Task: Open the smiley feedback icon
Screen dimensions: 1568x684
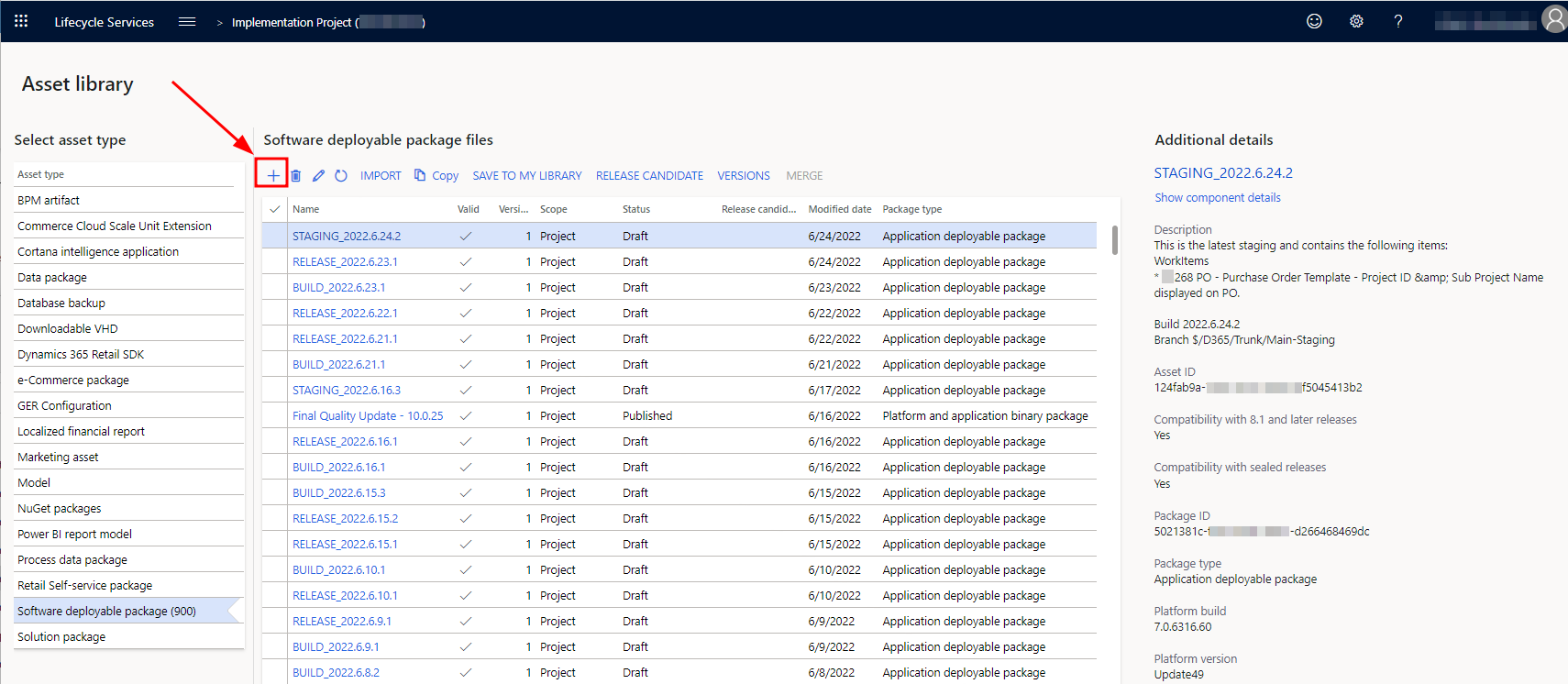Action: click(x=1314, y=21)
